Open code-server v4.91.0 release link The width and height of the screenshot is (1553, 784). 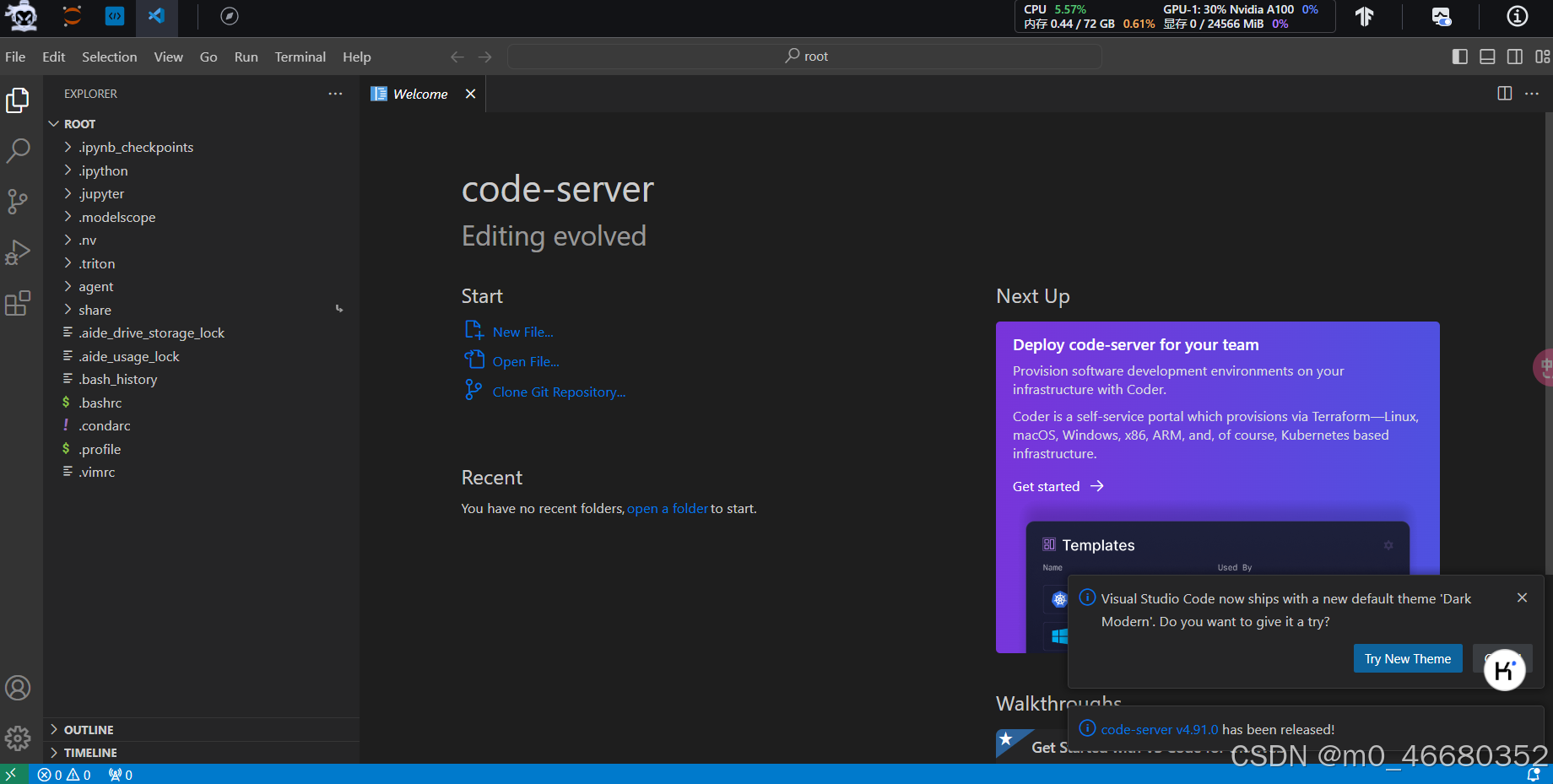point(1160,729)
